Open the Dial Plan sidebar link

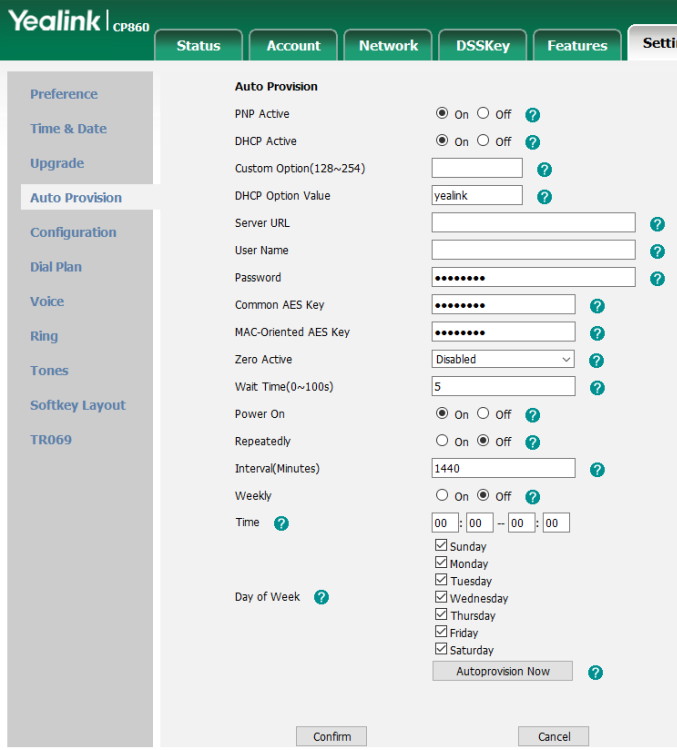[56, 267]
